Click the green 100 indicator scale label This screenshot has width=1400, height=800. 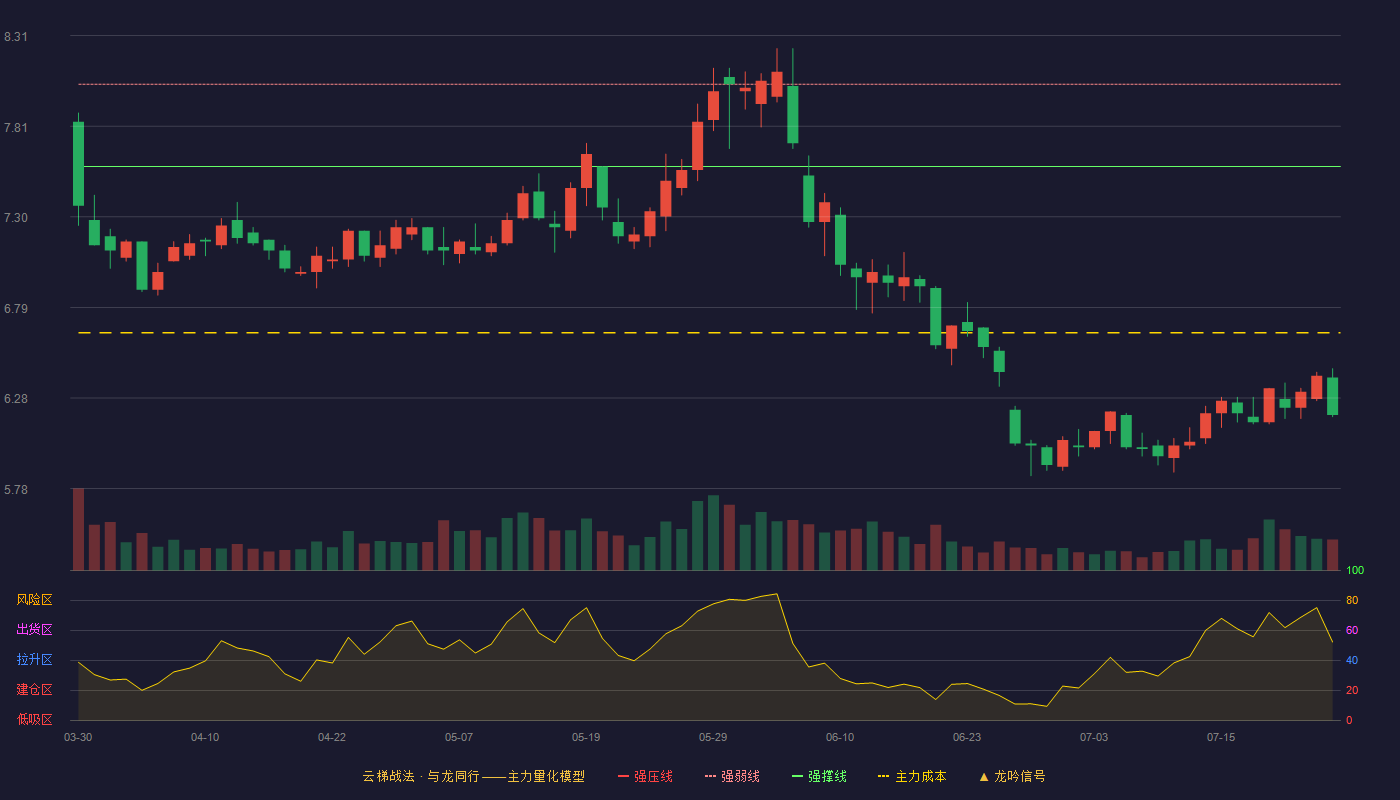[x=1355, y=571]
